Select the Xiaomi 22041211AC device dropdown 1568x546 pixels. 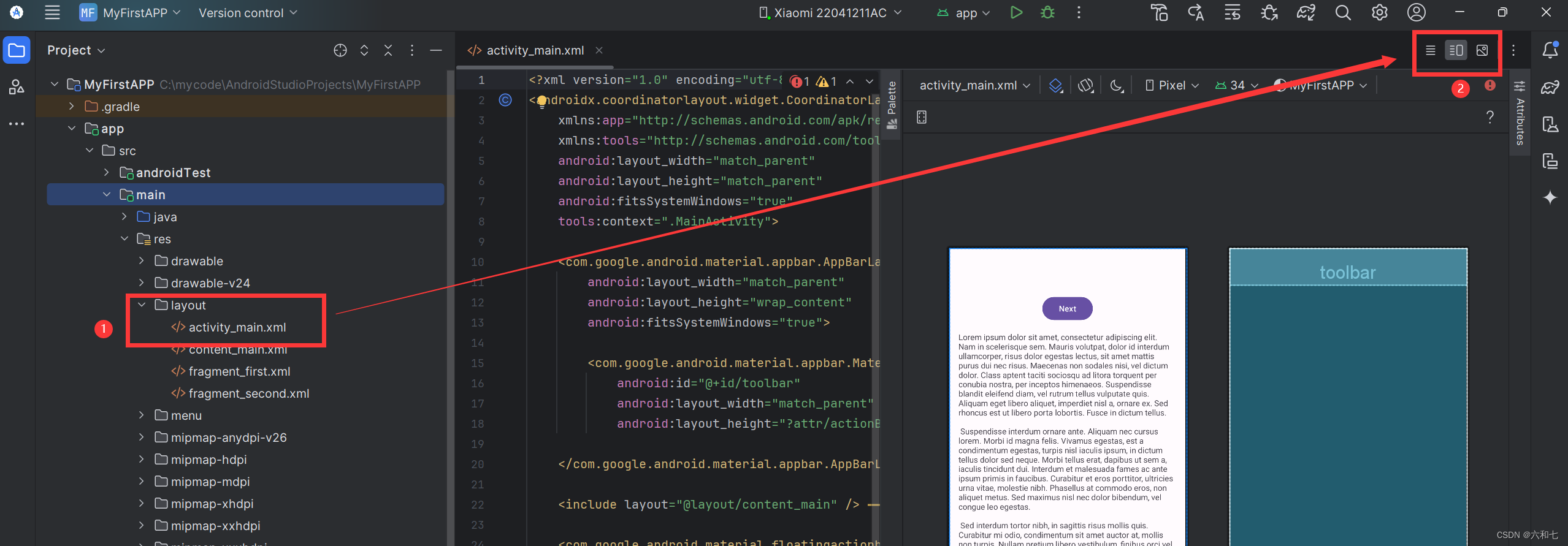(x=830, y=12)
